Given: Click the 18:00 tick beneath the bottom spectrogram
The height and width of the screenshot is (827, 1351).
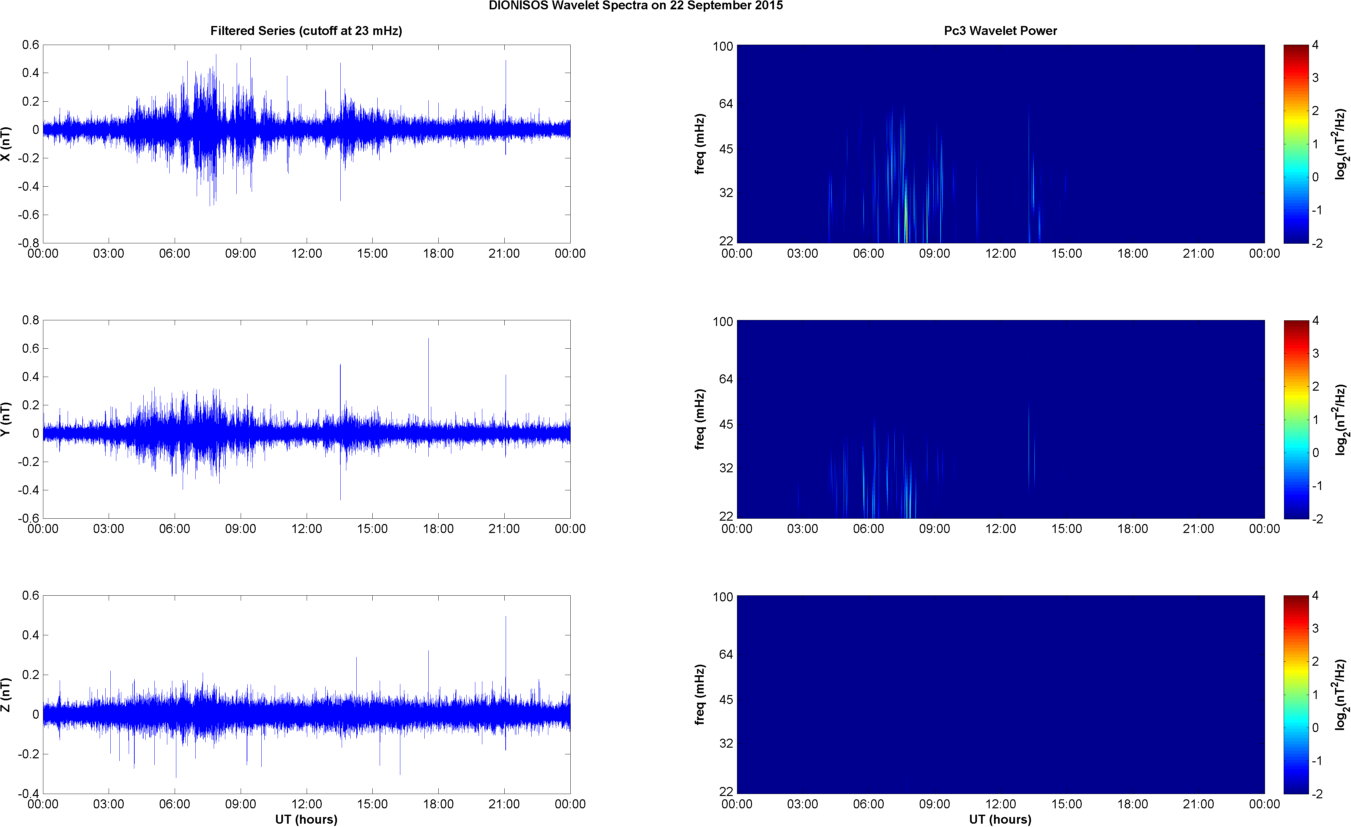Looking at the screenshot, I should coord(1133,804).
